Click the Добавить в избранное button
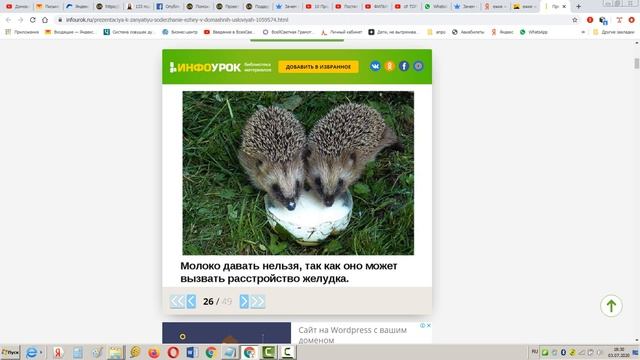The image size is (640, 360). (318, 67)
